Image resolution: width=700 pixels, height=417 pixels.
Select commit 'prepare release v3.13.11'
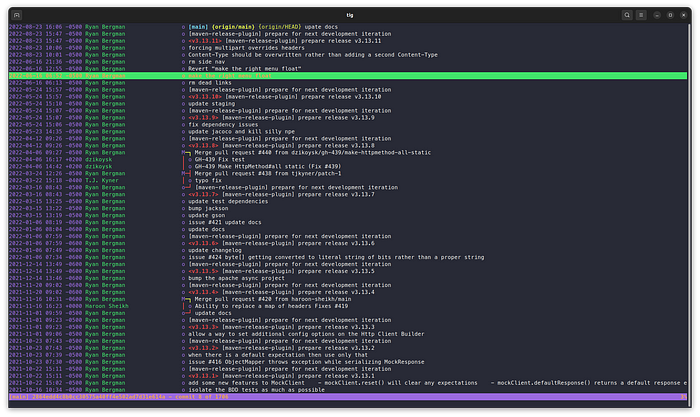pos(303,41)
